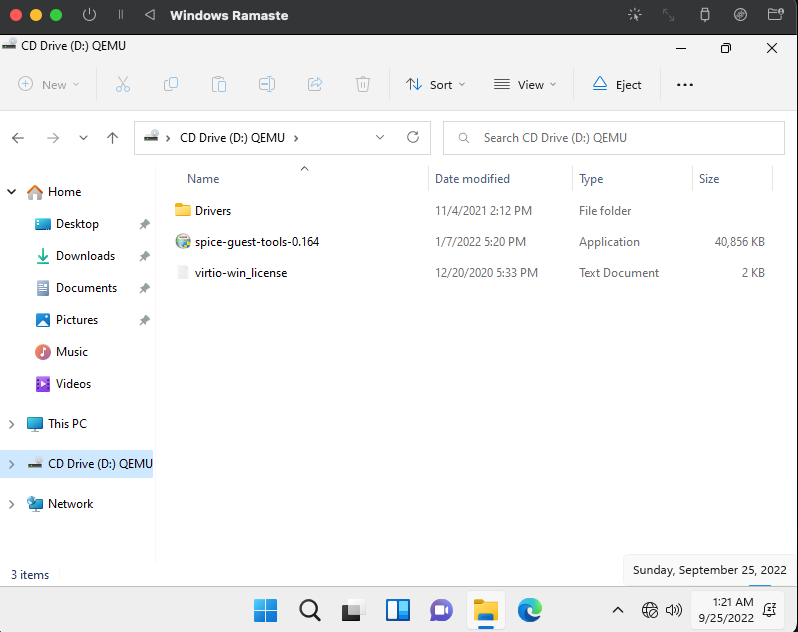Open taskbar Search magnifier

click(309, 610)
